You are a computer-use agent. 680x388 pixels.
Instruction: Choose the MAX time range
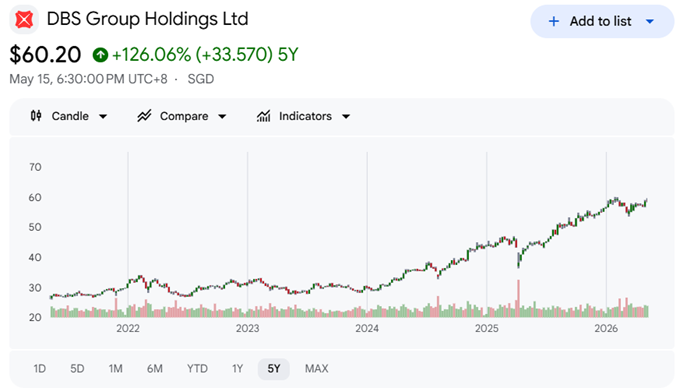(x=317, y=368)
